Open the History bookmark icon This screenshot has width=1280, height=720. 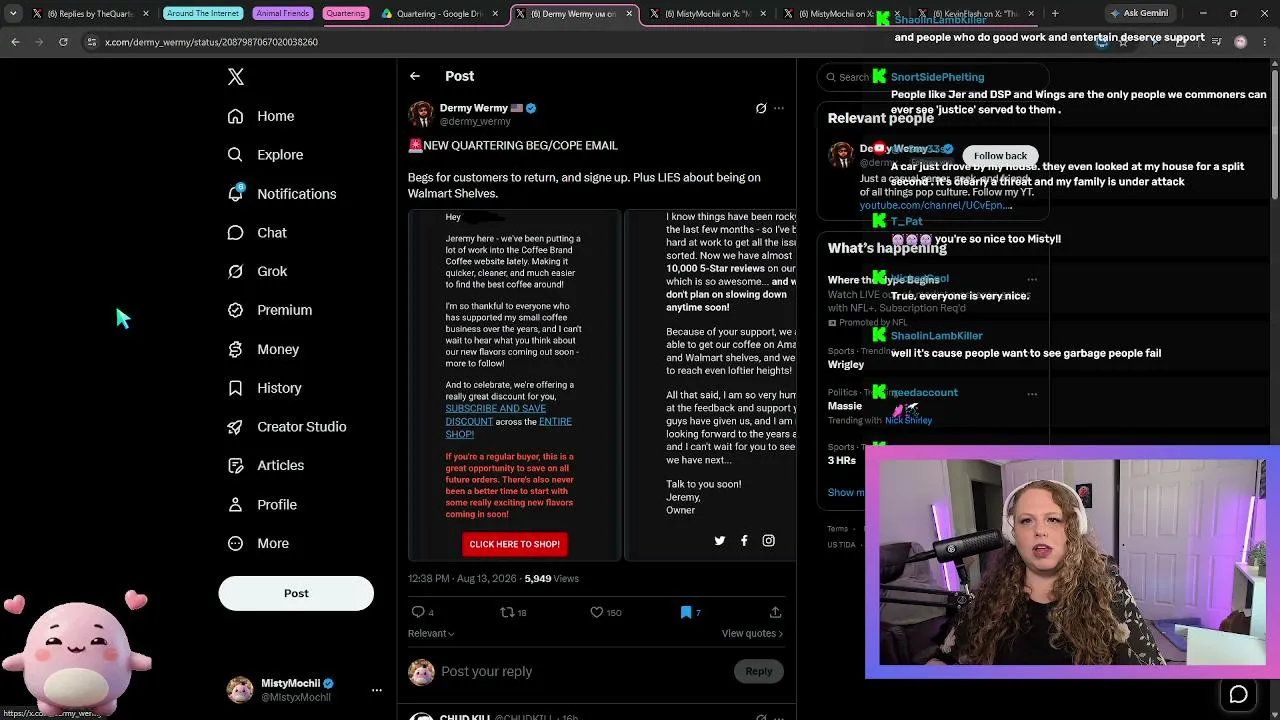coord(235,388)
